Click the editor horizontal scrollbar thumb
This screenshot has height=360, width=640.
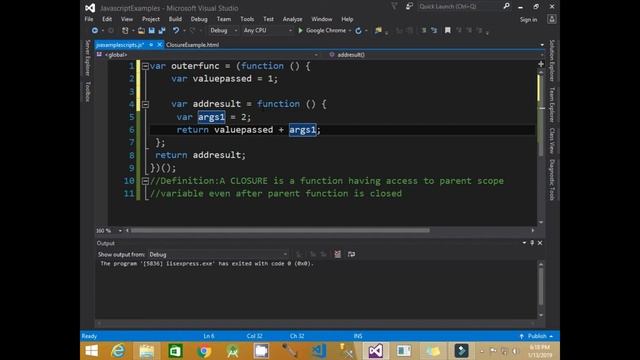click(280, 231)
